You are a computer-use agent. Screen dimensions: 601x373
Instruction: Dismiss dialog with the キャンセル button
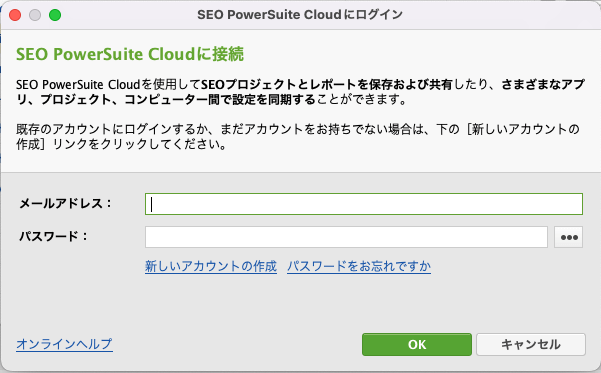pyautogui.click(x=531, y=344)
